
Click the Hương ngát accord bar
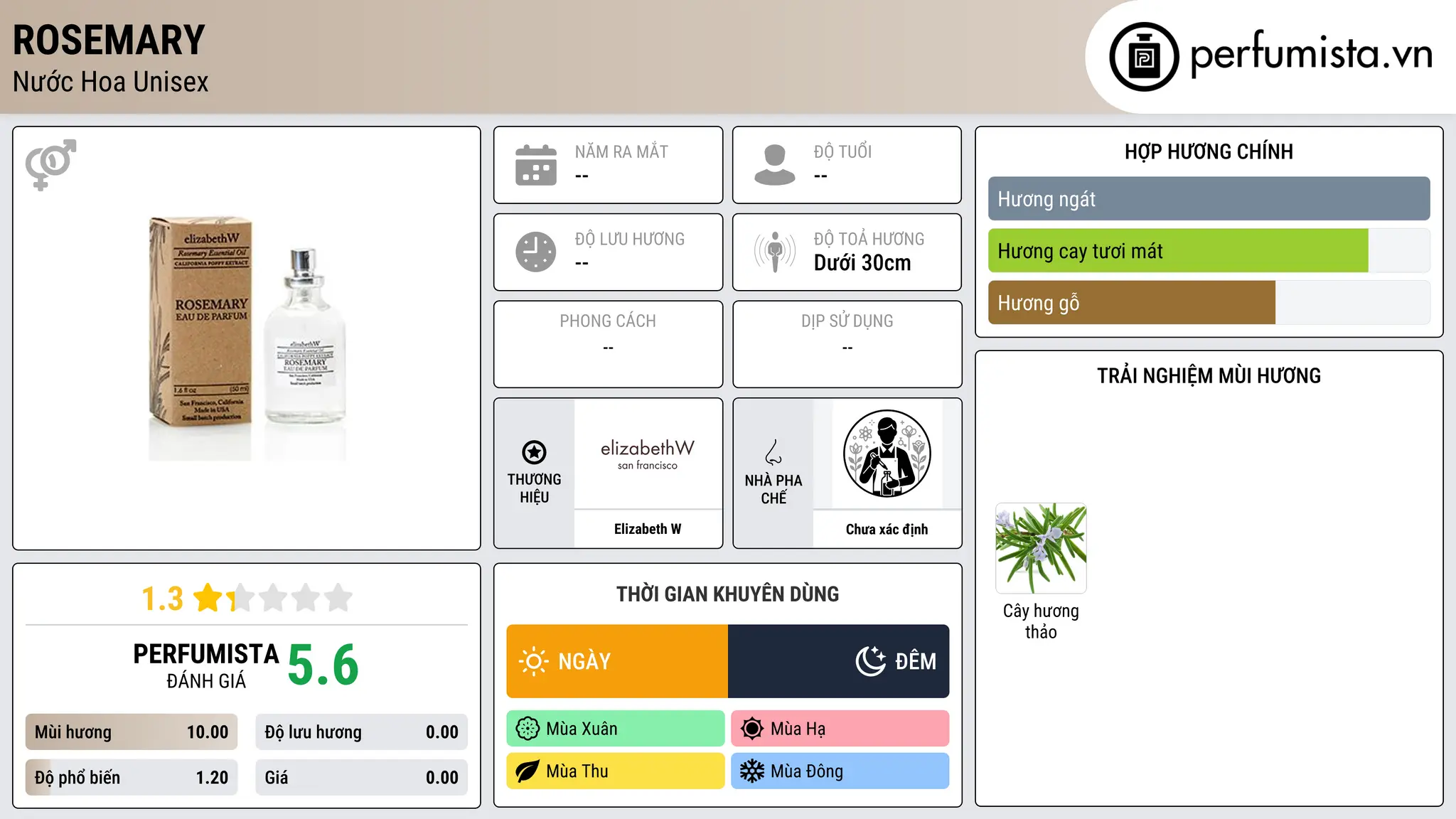pyautogui.click(x=1209, y=199)
